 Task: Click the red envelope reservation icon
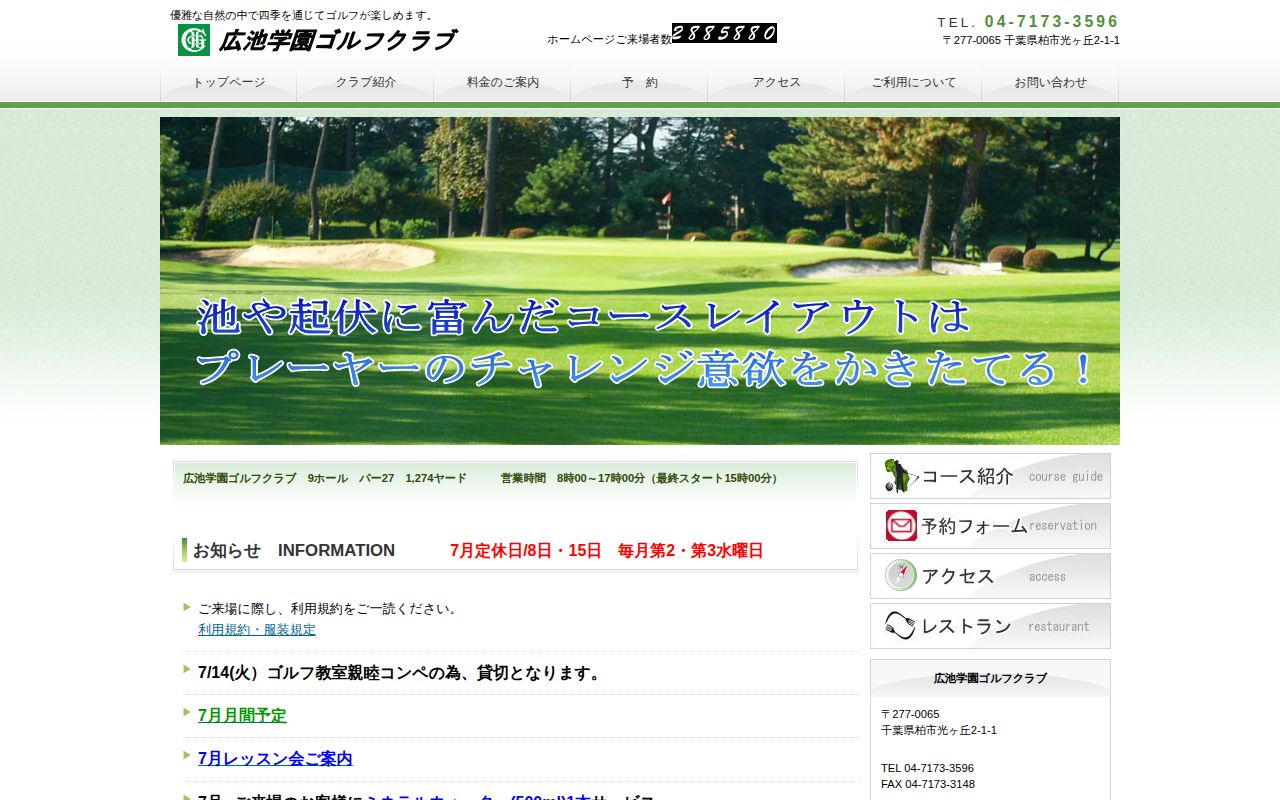(901, 525)
